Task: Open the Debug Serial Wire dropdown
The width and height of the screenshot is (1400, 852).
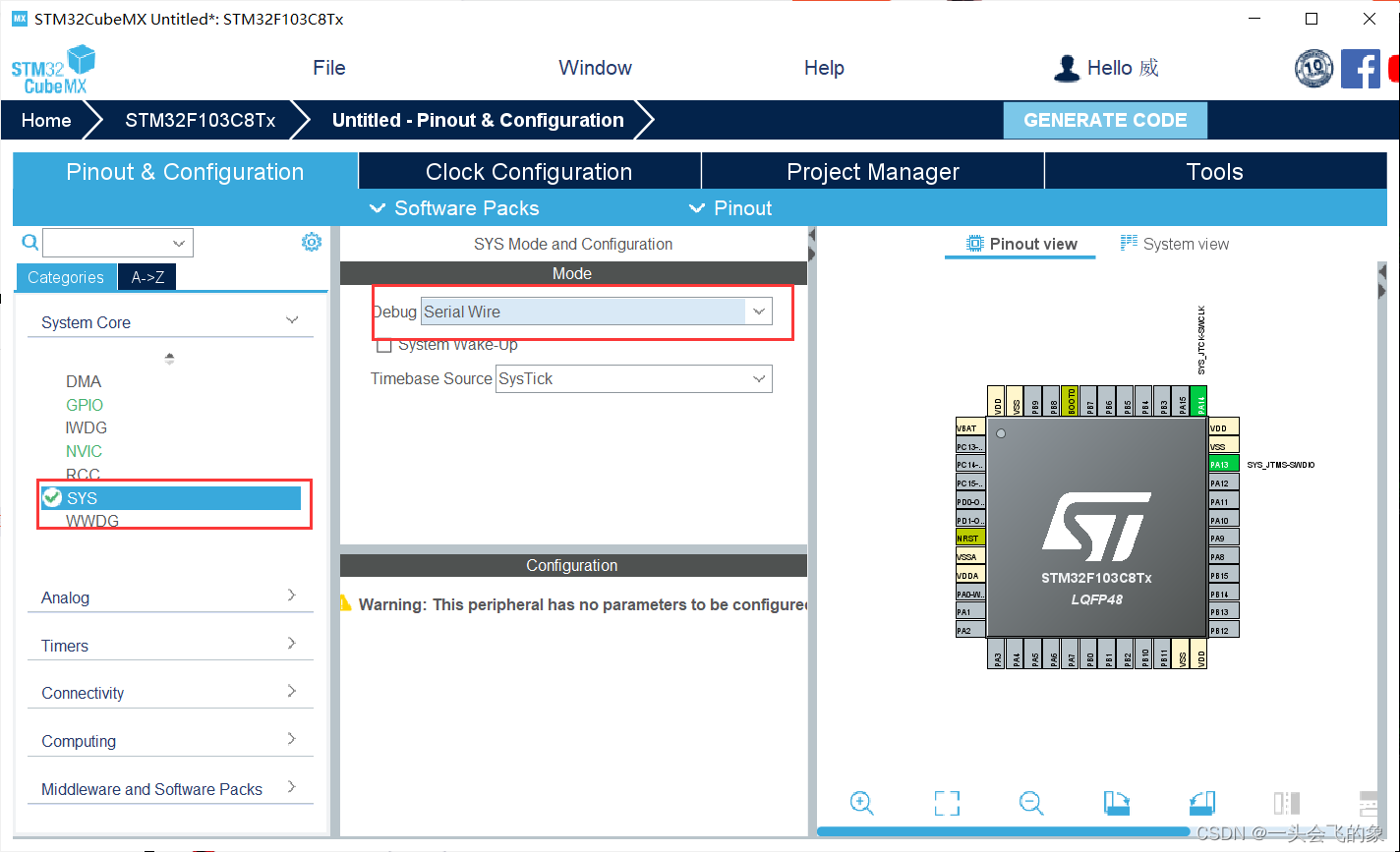Action: 758,311
